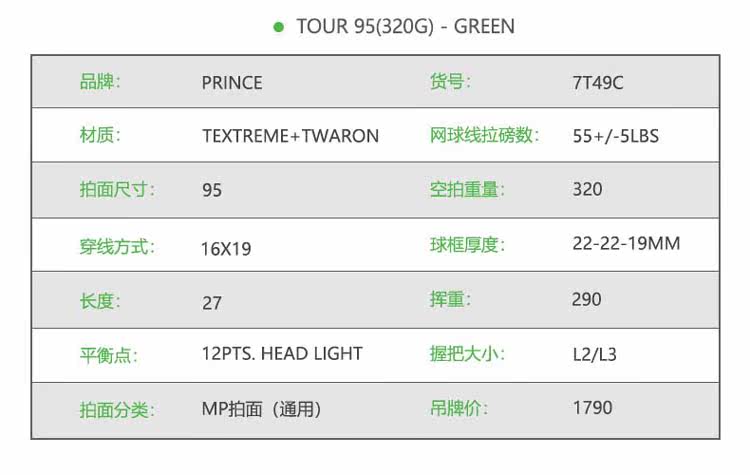Click the 空拍重量 label
The width and height of the screenshot is (750, 475).
point(467,189)
